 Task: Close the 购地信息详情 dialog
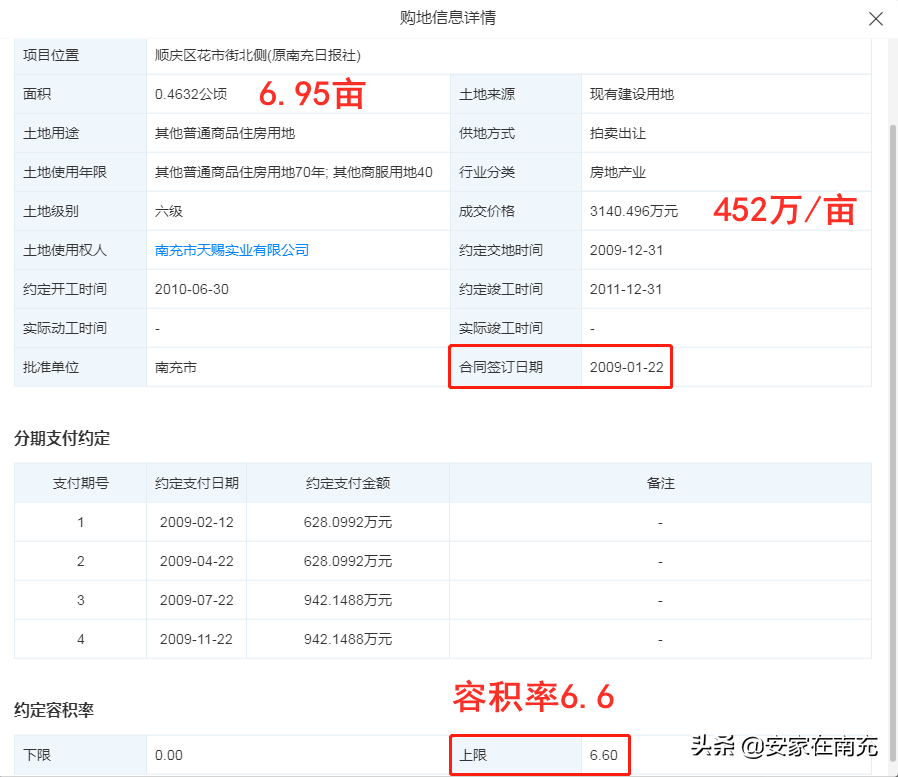[x=875, y=19]
